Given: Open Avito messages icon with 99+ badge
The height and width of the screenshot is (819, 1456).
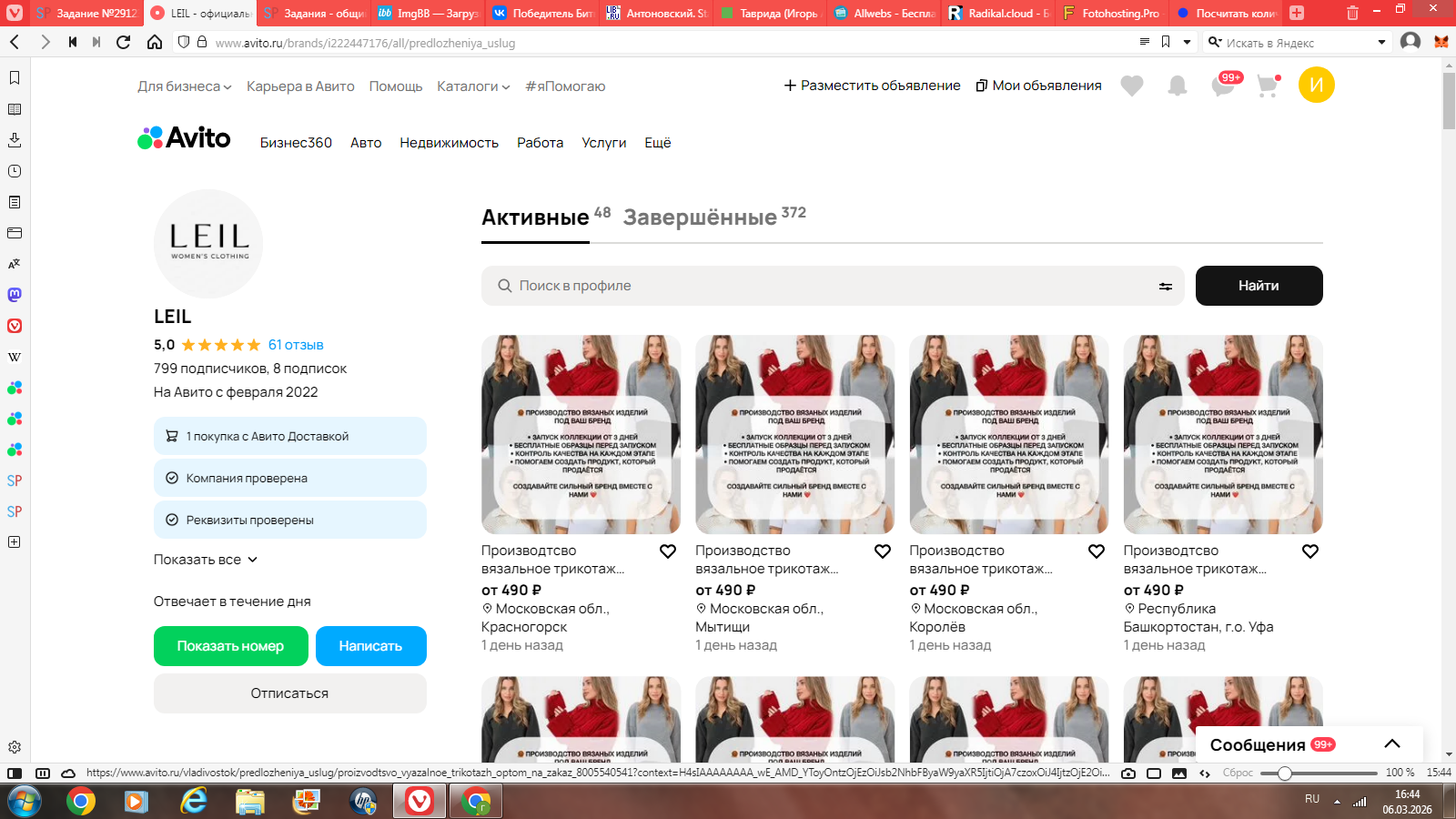Looking at the screenshot, I should click(x=1225, y=85).
